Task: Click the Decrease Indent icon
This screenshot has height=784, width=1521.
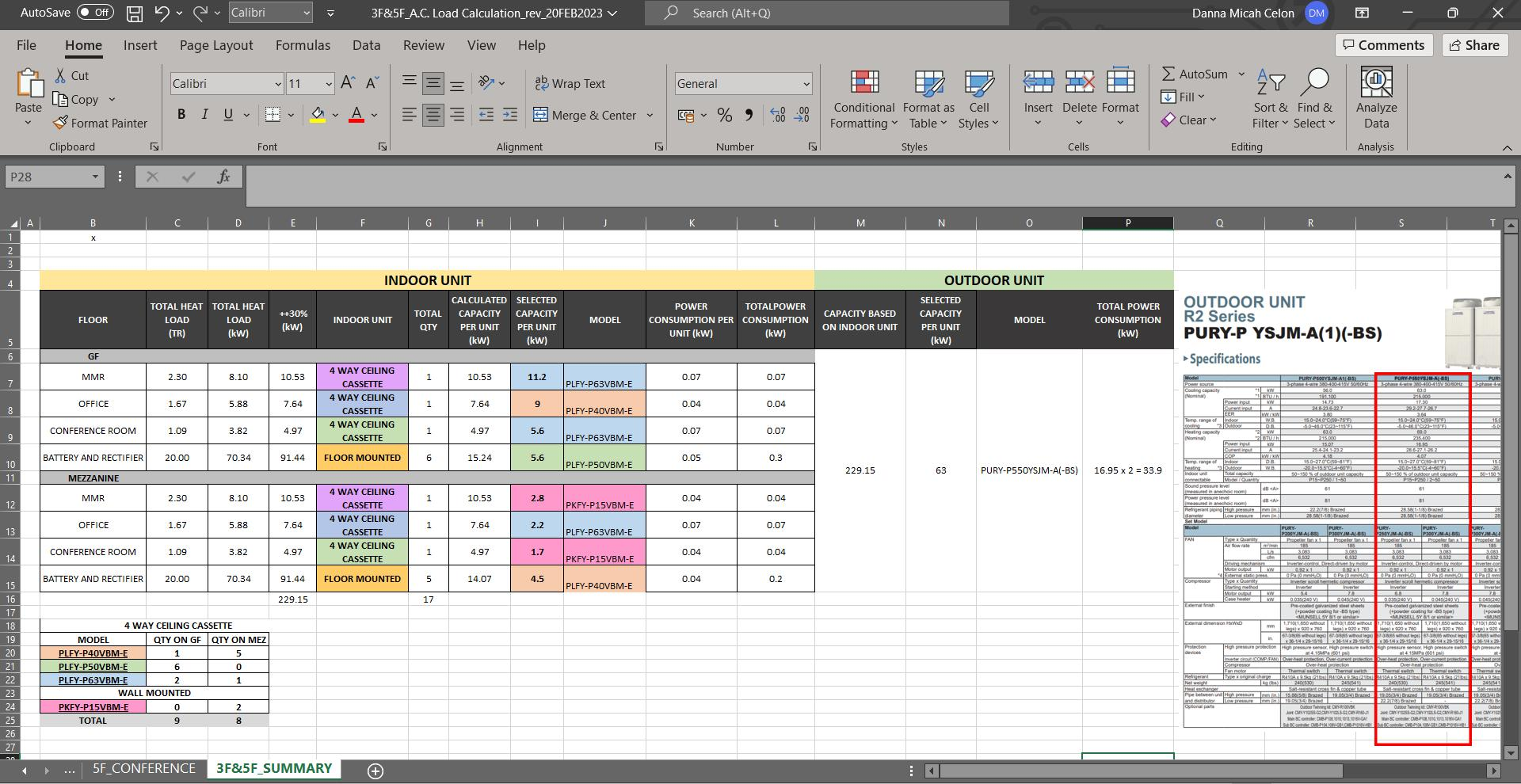Action: point(486,115)
